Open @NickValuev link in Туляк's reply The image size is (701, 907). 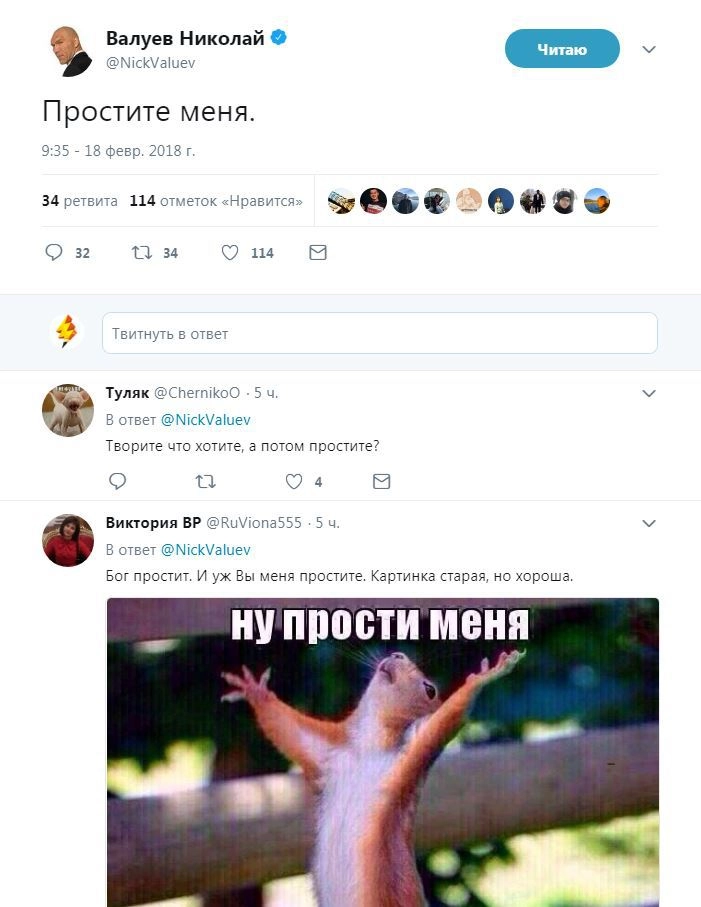click(x=205, y=419)
